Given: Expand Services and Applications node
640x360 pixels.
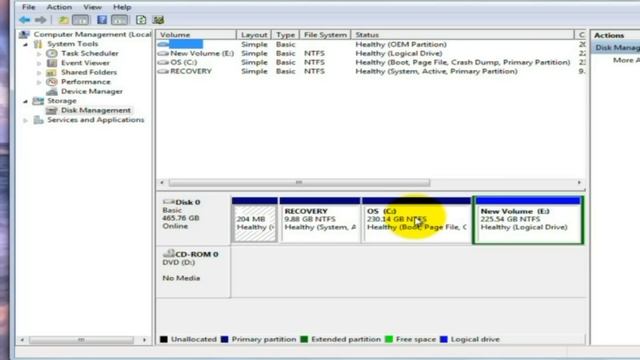Looking at the screenshot, I should pos(26,120).
